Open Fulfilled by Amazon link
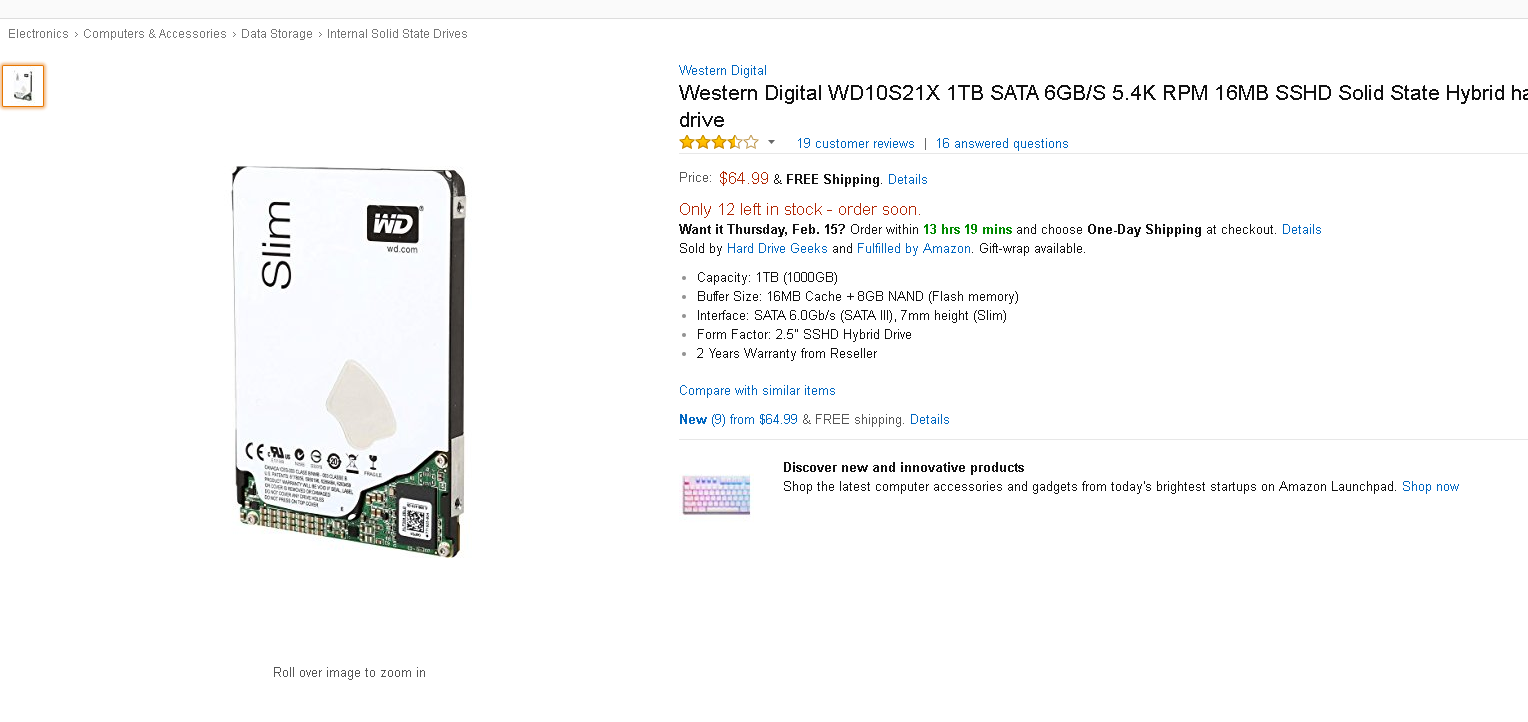This screenshot has height=722, width=1528. click(x=914, y=248)
